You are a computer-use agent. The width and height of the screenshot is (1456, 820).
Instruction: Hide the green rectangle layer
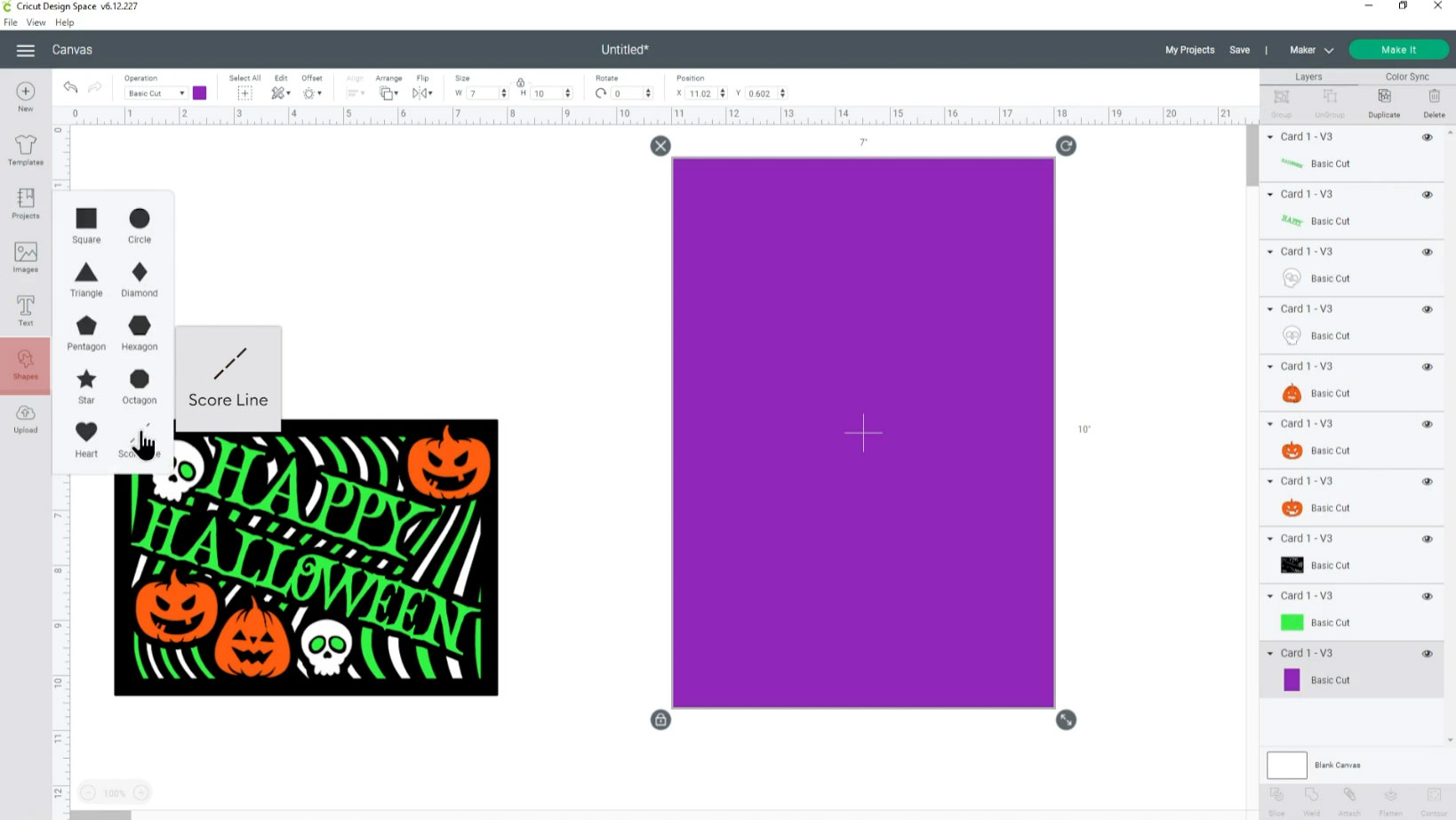coord(1427,596)
